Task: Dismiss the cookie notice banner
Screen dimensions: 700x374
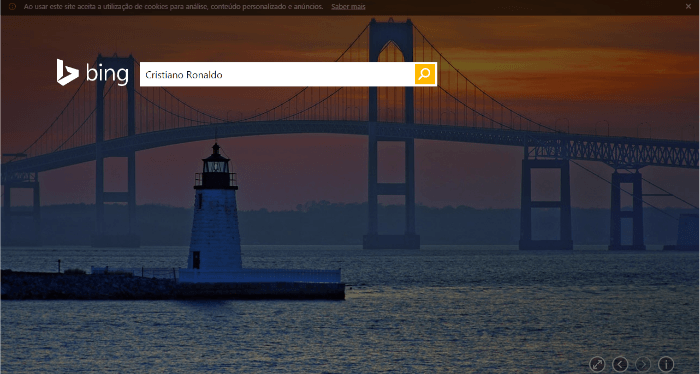Action: point(688,6)
